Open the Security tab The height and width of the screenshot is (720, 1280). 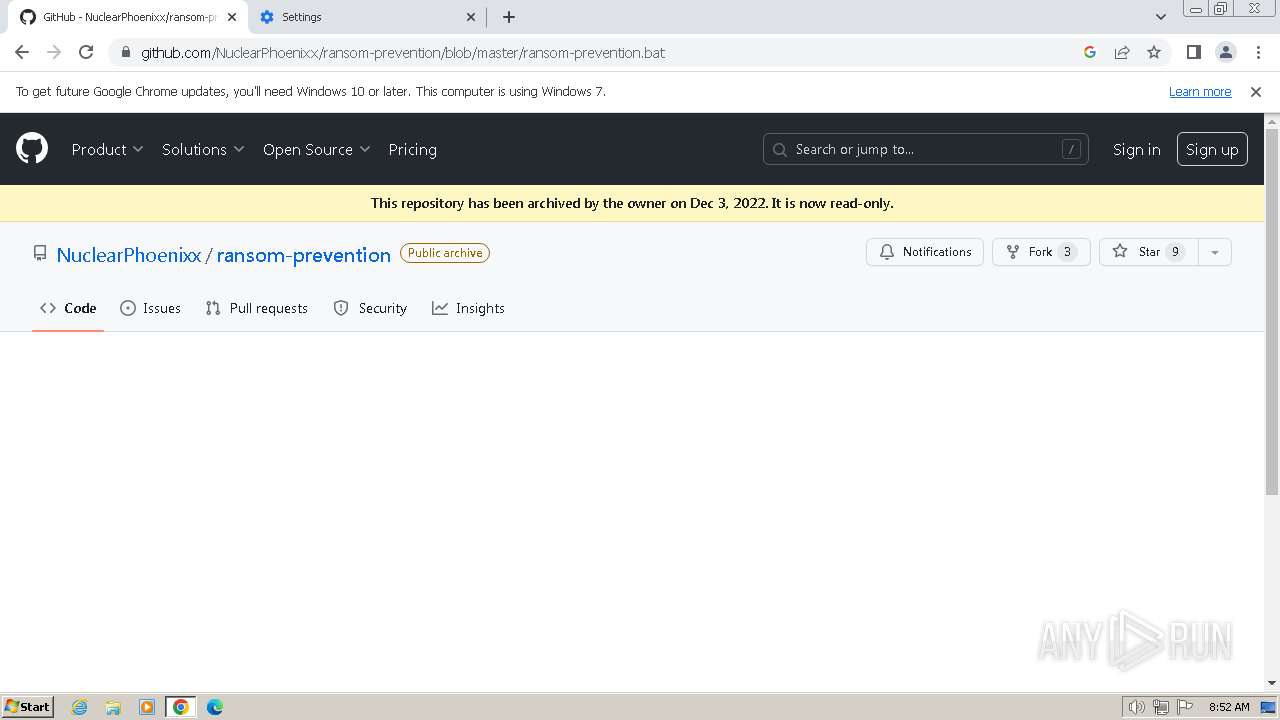[x=370, y=308]
